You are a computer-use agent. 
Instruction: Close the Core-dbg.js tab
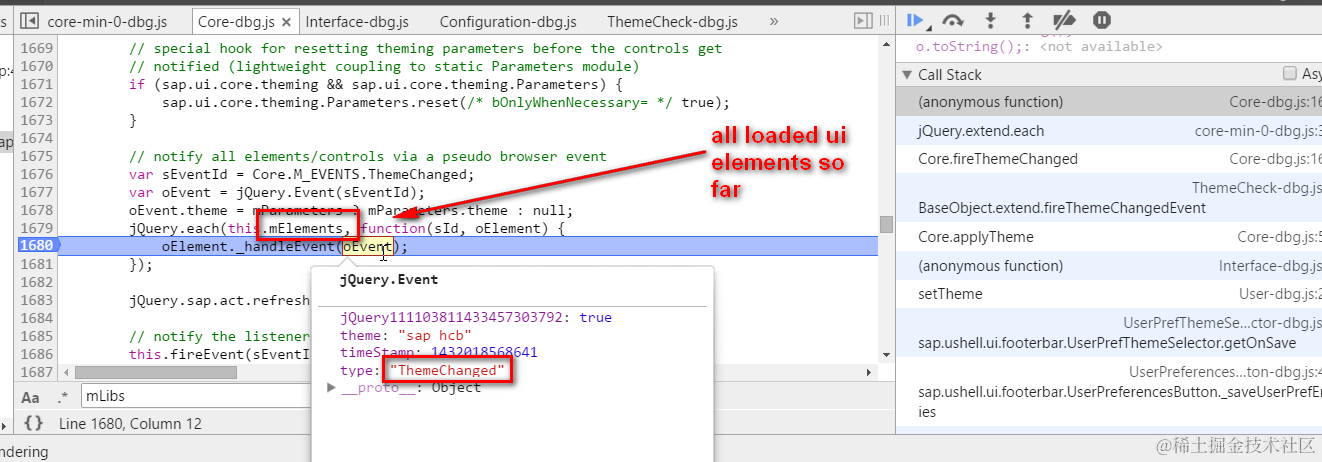(287, 22)
